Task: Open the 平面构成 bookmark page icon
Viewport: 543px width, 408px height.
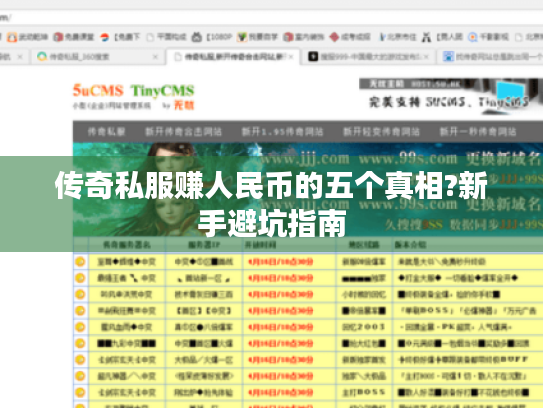Action: click(x=150, y=37)
